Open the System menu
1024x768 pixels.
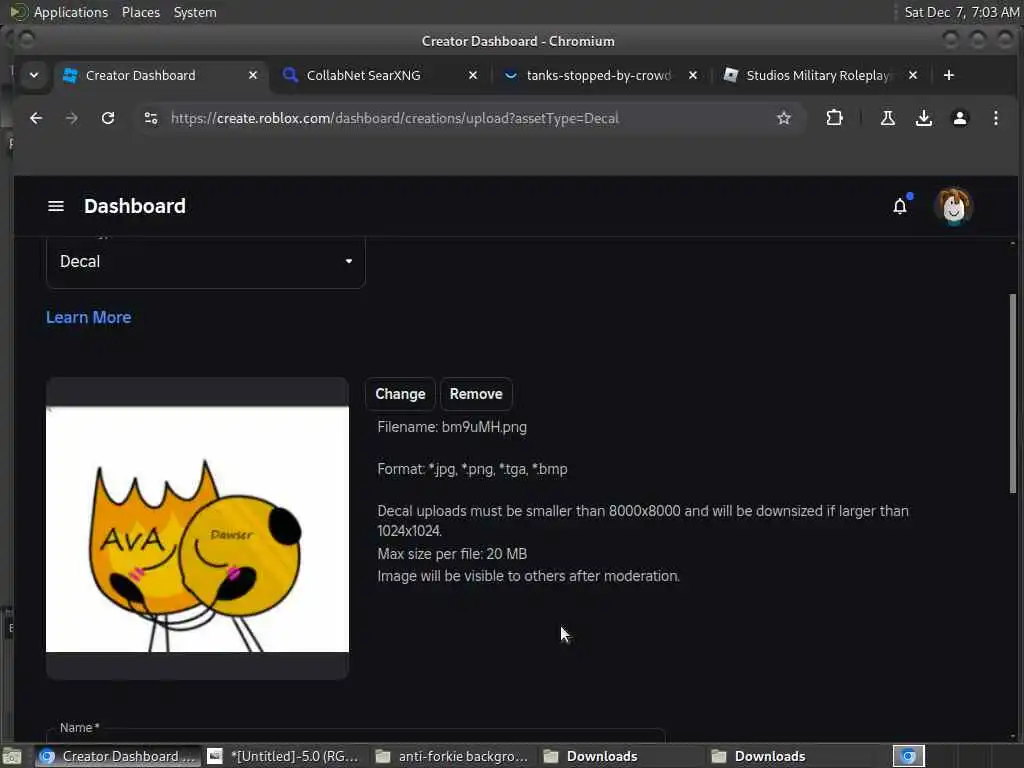195,12
